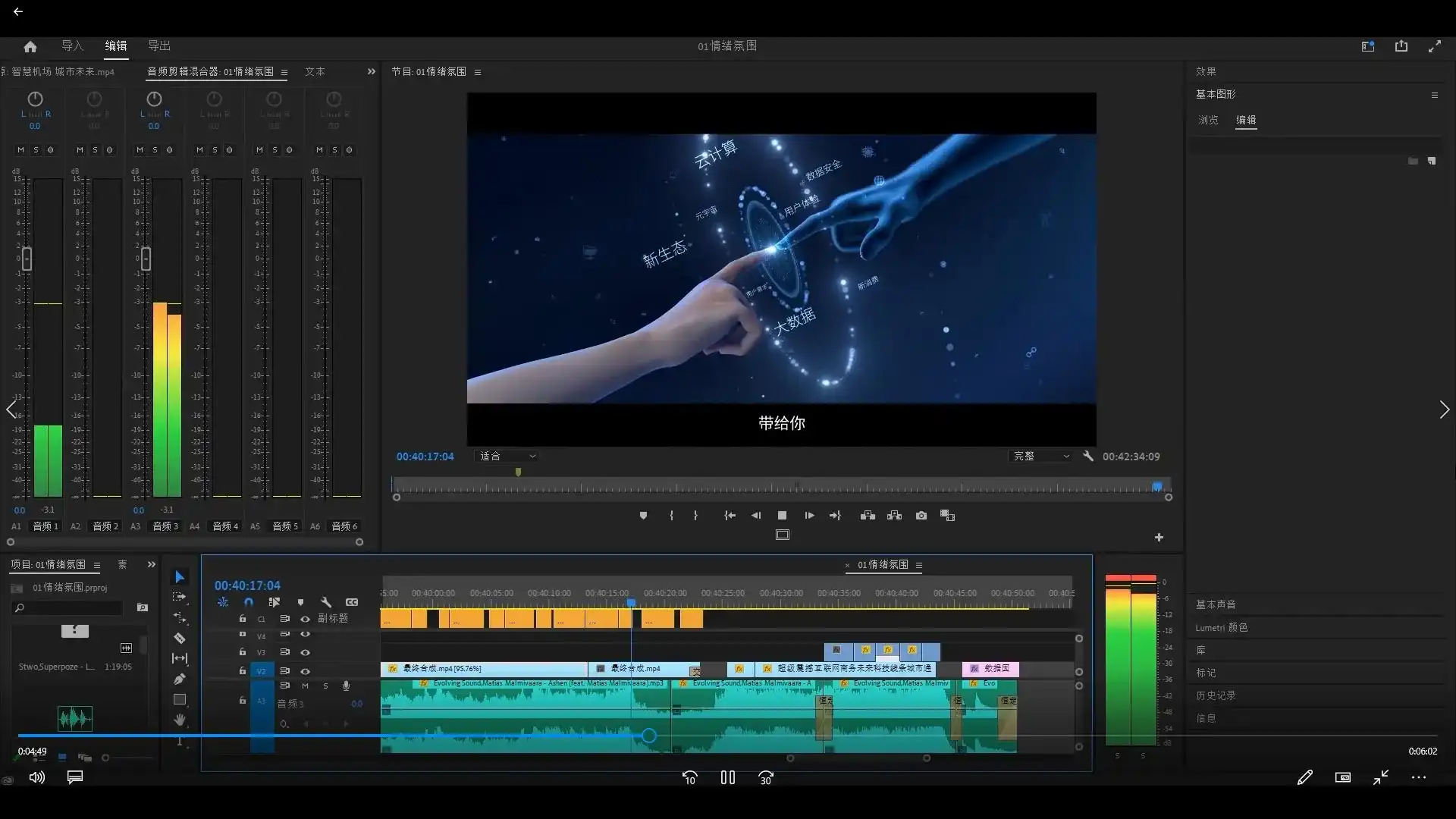Viewport: 1456px width, 819px height.
Task: Click the Go to In point button
Action: tap(730, 516)
